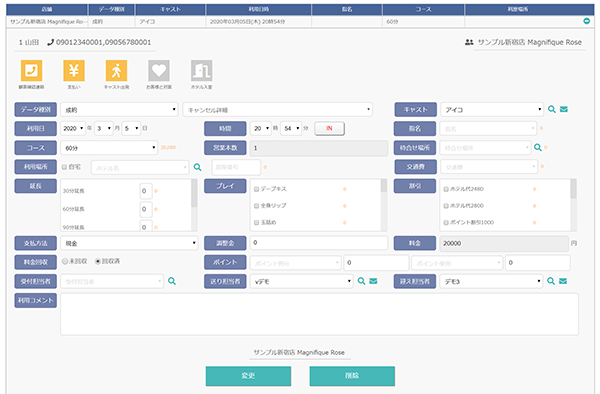Click orange dot beside ホテル代2480 option
Viewport: 600px width, 394px height.
[x=534, y=189]
